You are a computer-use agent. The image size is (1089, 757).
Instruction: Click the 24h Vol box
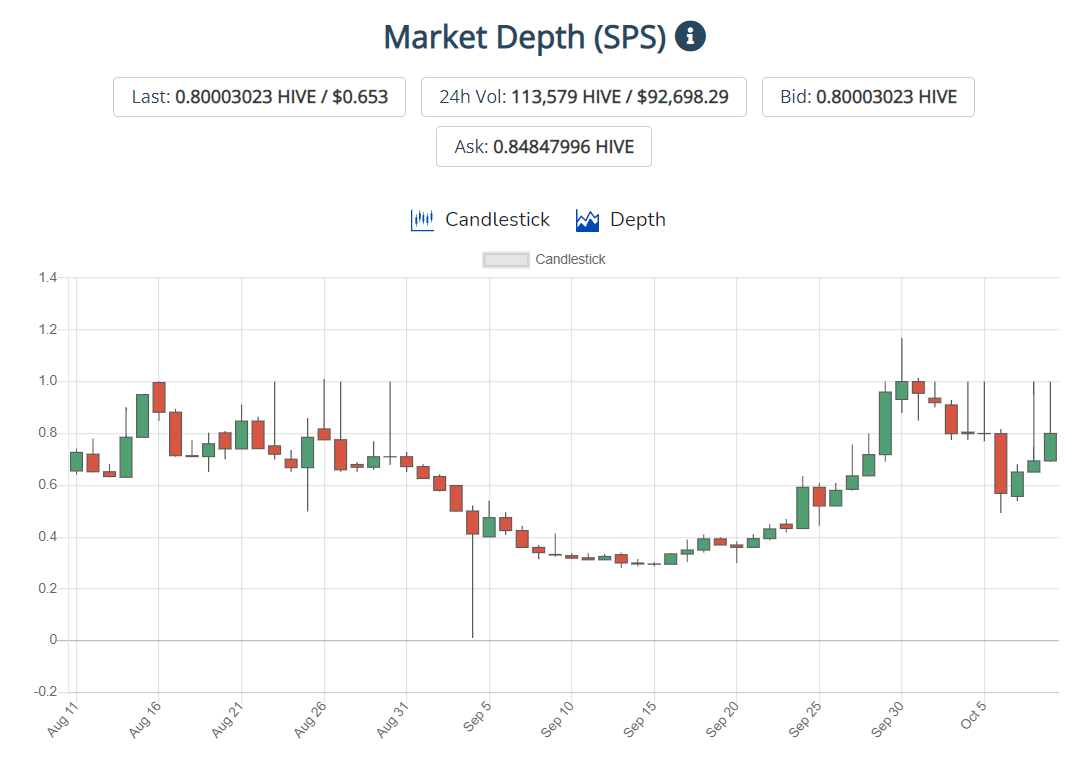pos(583,97)
